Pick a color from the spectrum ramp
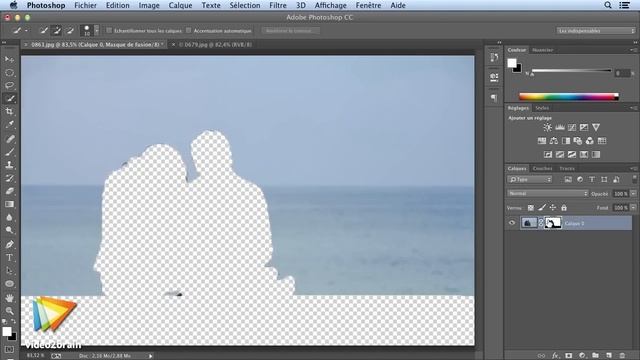 569,97
